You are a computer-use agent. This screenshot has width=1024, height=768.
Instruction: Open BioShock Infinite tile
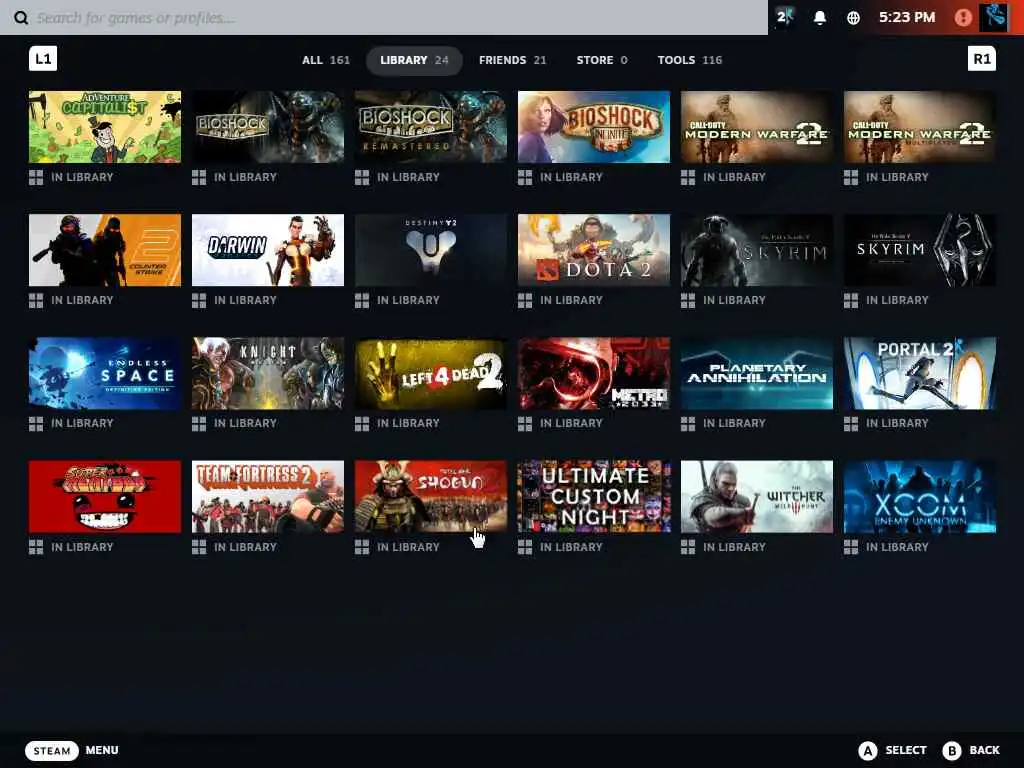594,127
